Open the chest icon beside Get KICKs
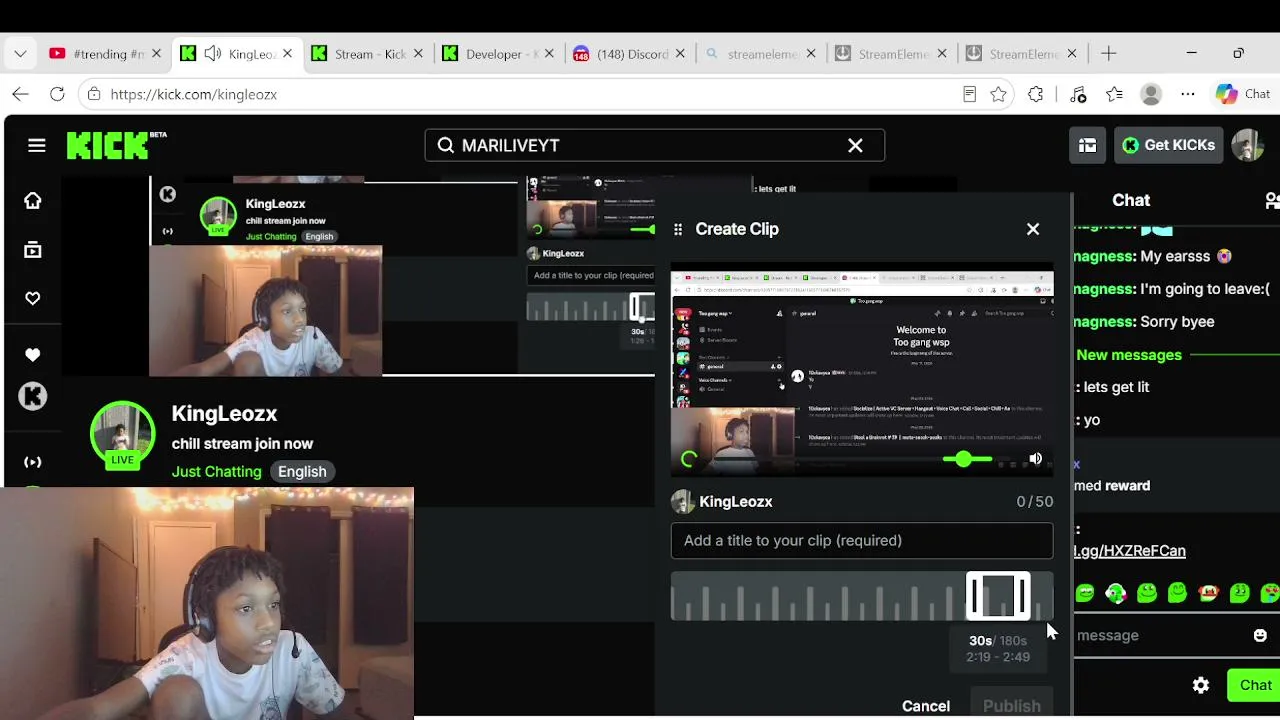The height and width of the screenshot is (720, 1280). coord(1087,145)
